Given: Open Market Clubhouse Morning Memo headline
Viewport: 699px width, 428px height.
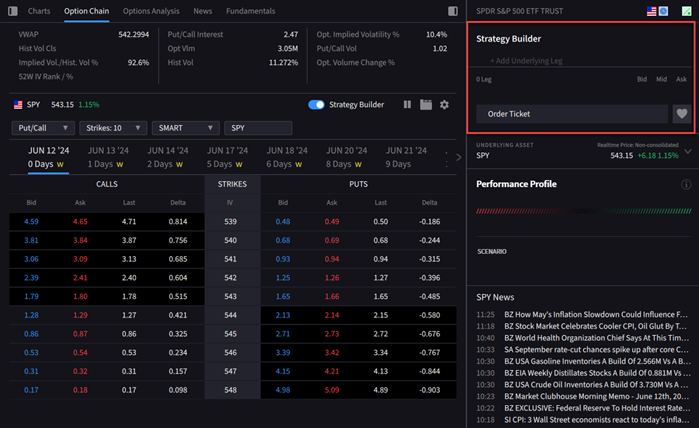Looking at the screenshot, I should 596,396.
